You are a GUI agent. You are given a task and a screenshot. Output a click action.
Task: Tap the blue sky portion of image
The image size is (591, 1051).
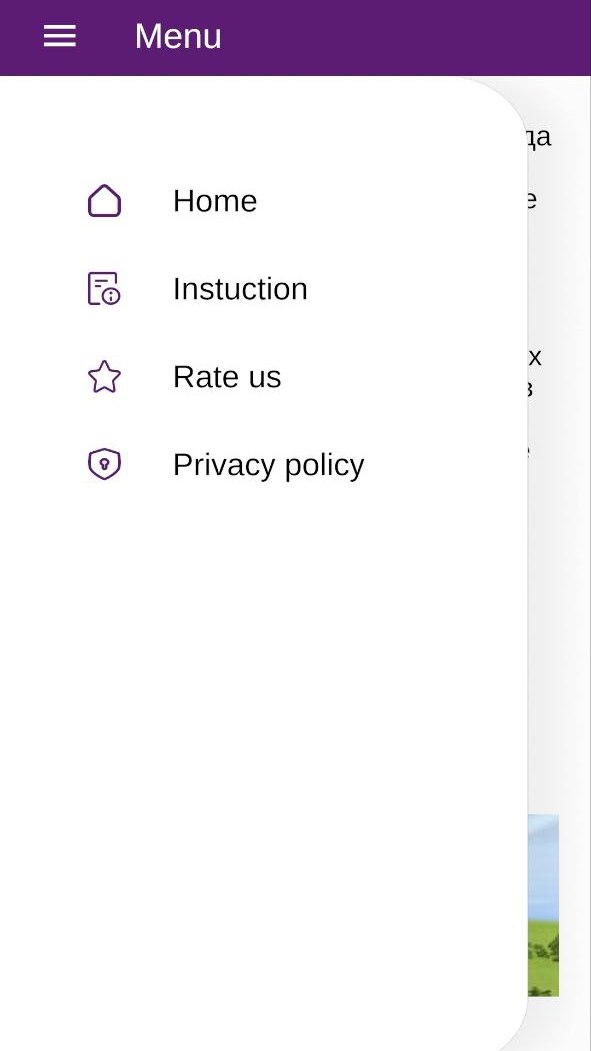(543, 865)
